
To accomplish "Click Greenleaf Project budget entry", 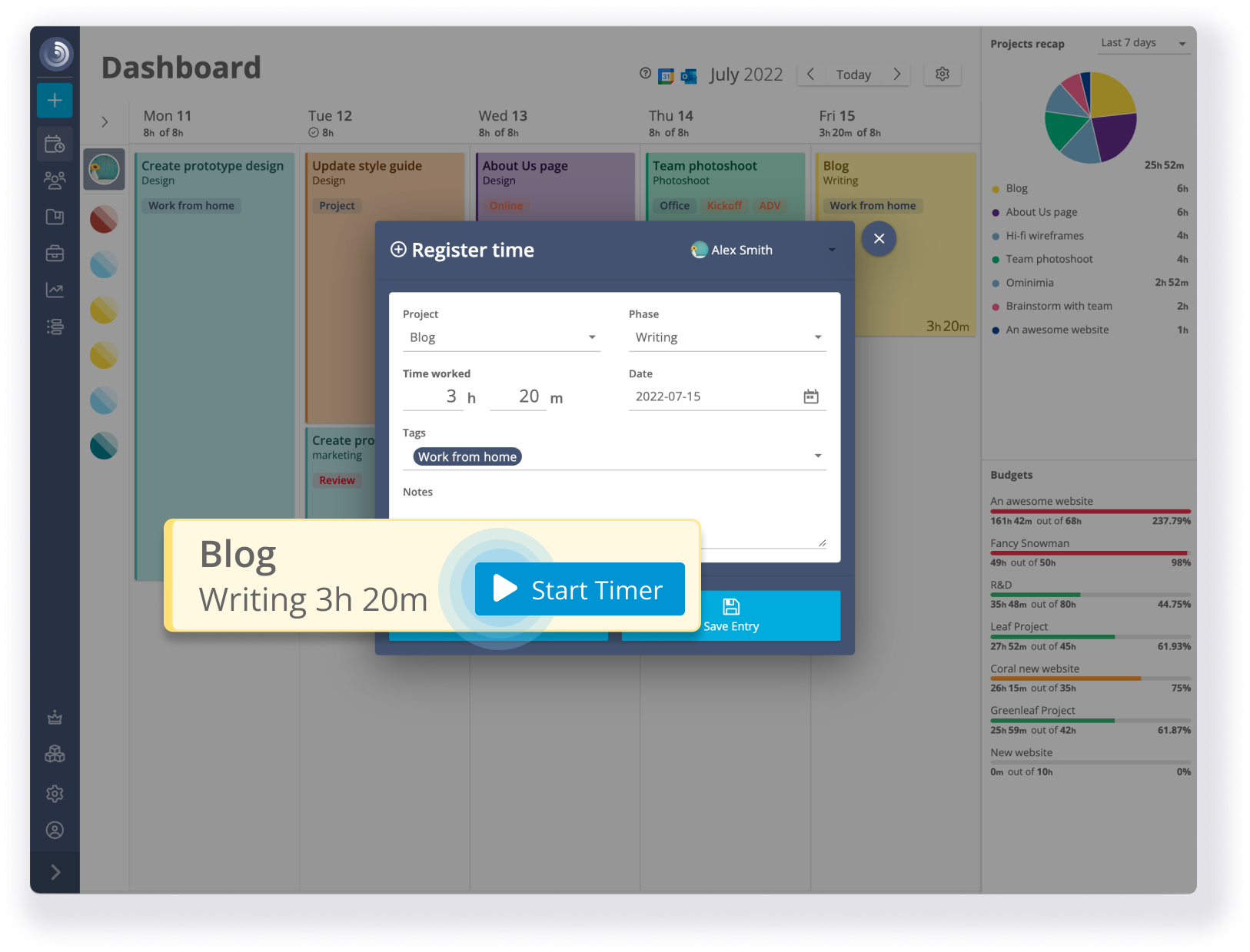I will coord(1090,720).
